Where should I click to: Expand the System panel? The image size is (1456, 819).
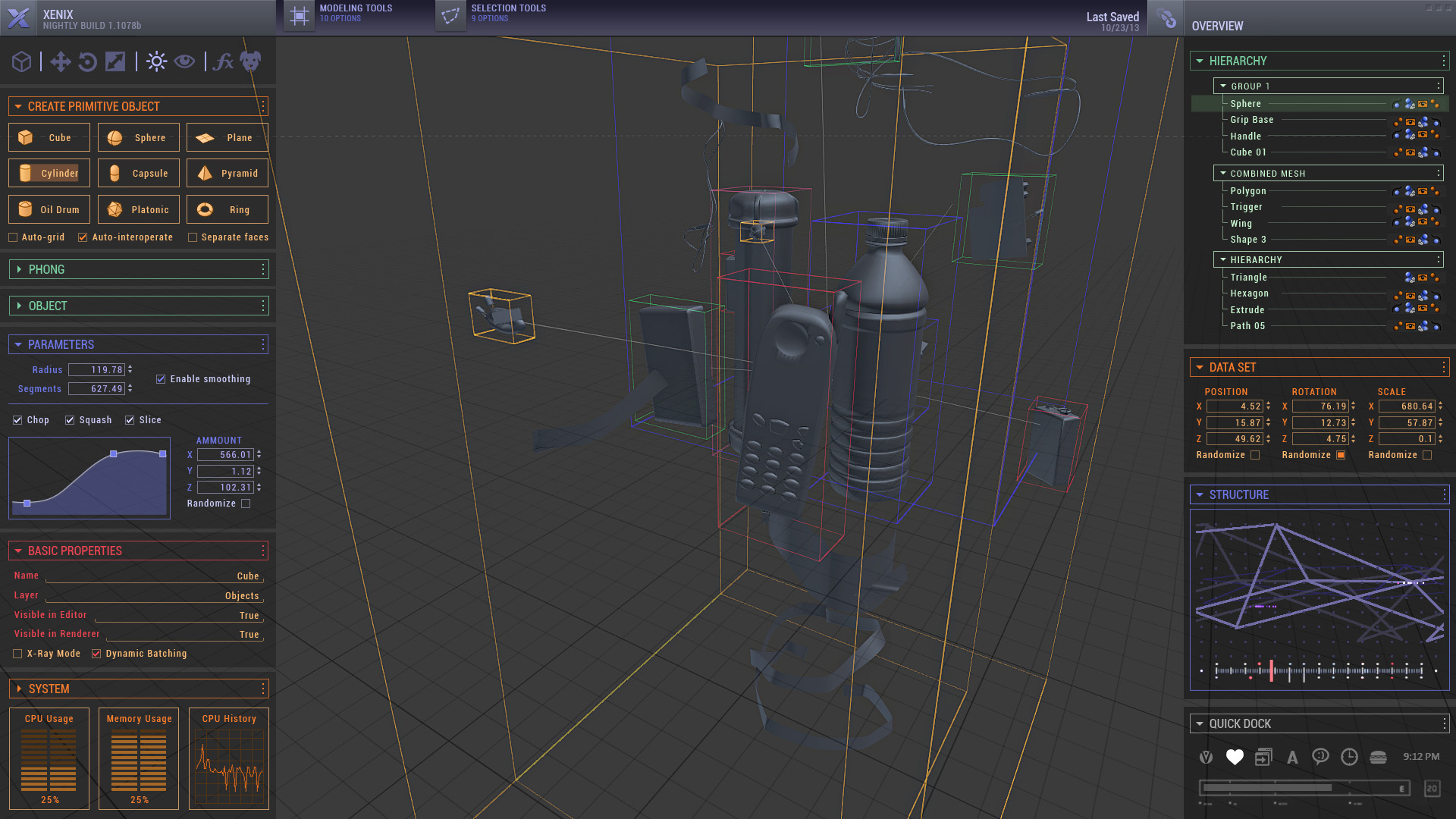[x=19, y=689]
